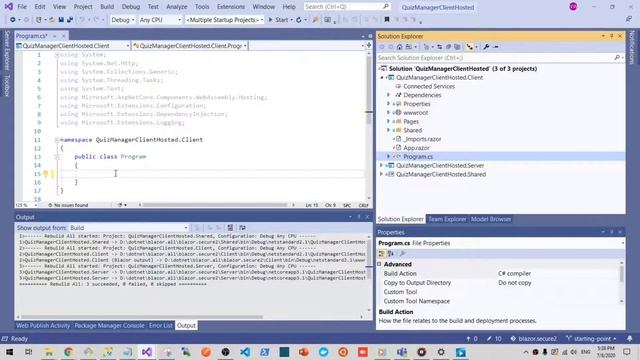Toggle Preview Selected Items in Solution Explorer

[496, 47]
